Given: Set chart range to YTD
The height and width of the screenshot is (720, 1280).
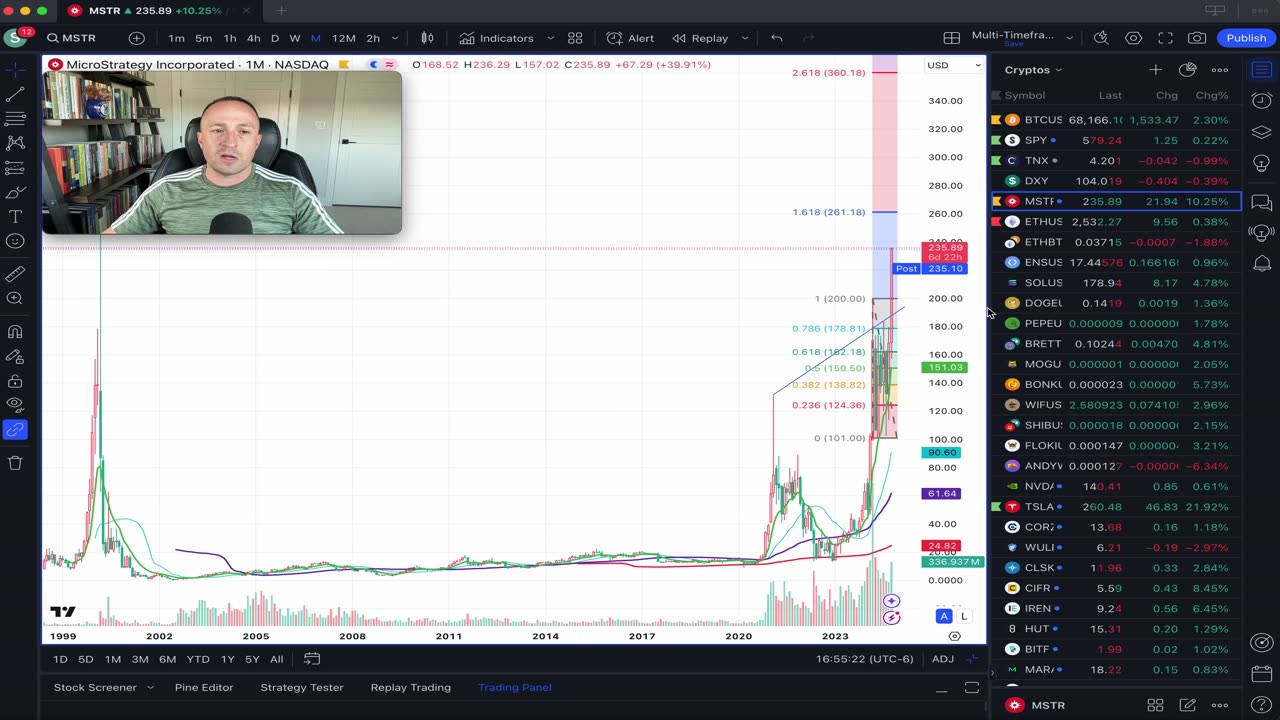Looking at the screenshot, I should pyautogui.click(x=198, y=659).
